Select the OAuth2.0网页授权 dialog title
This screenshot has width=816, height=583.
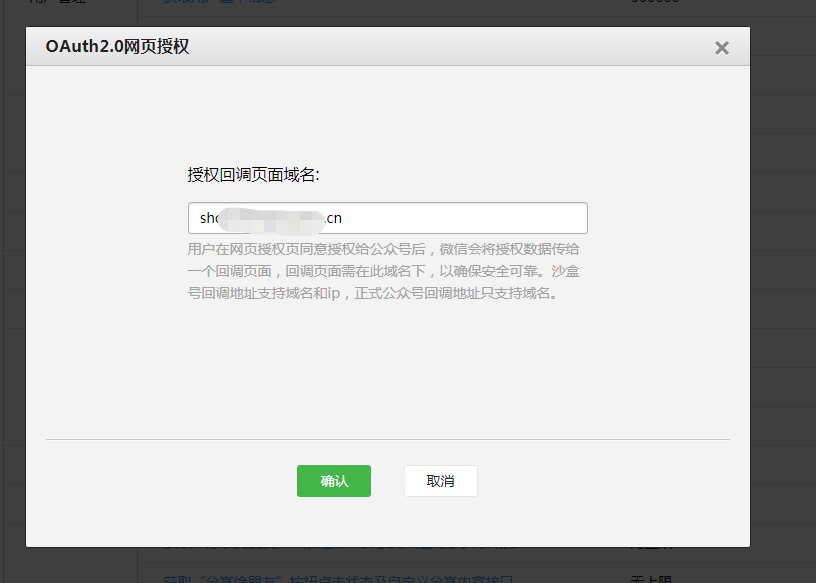(117, 46)
